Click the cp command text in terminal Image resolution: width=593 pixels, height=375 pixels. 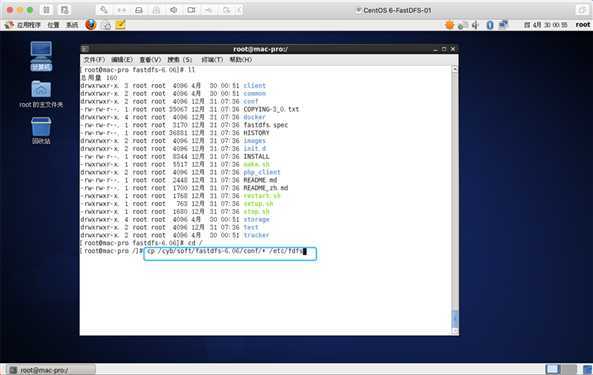(x=225, y=251)
